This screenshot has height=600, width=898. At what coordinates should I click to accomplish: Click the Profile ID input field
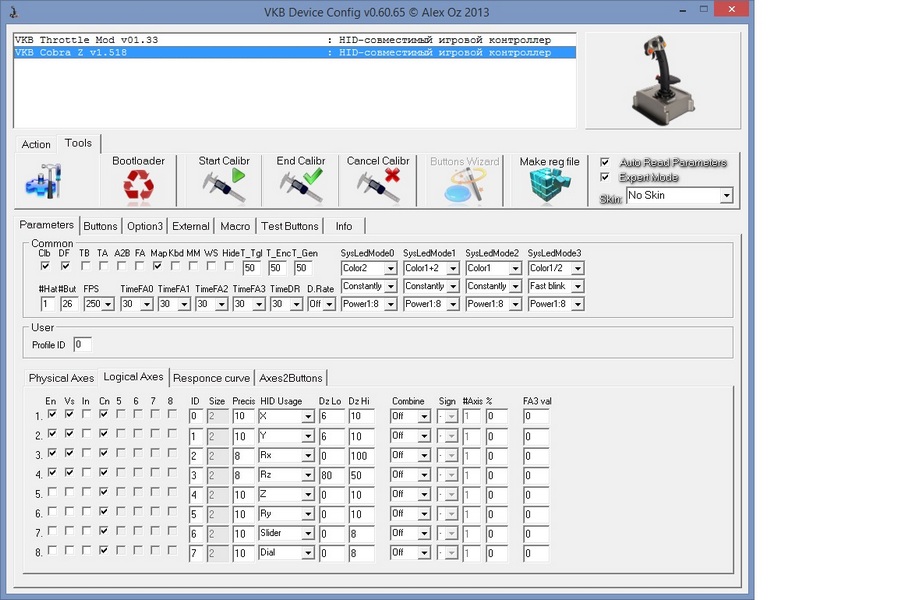(82, 345)
